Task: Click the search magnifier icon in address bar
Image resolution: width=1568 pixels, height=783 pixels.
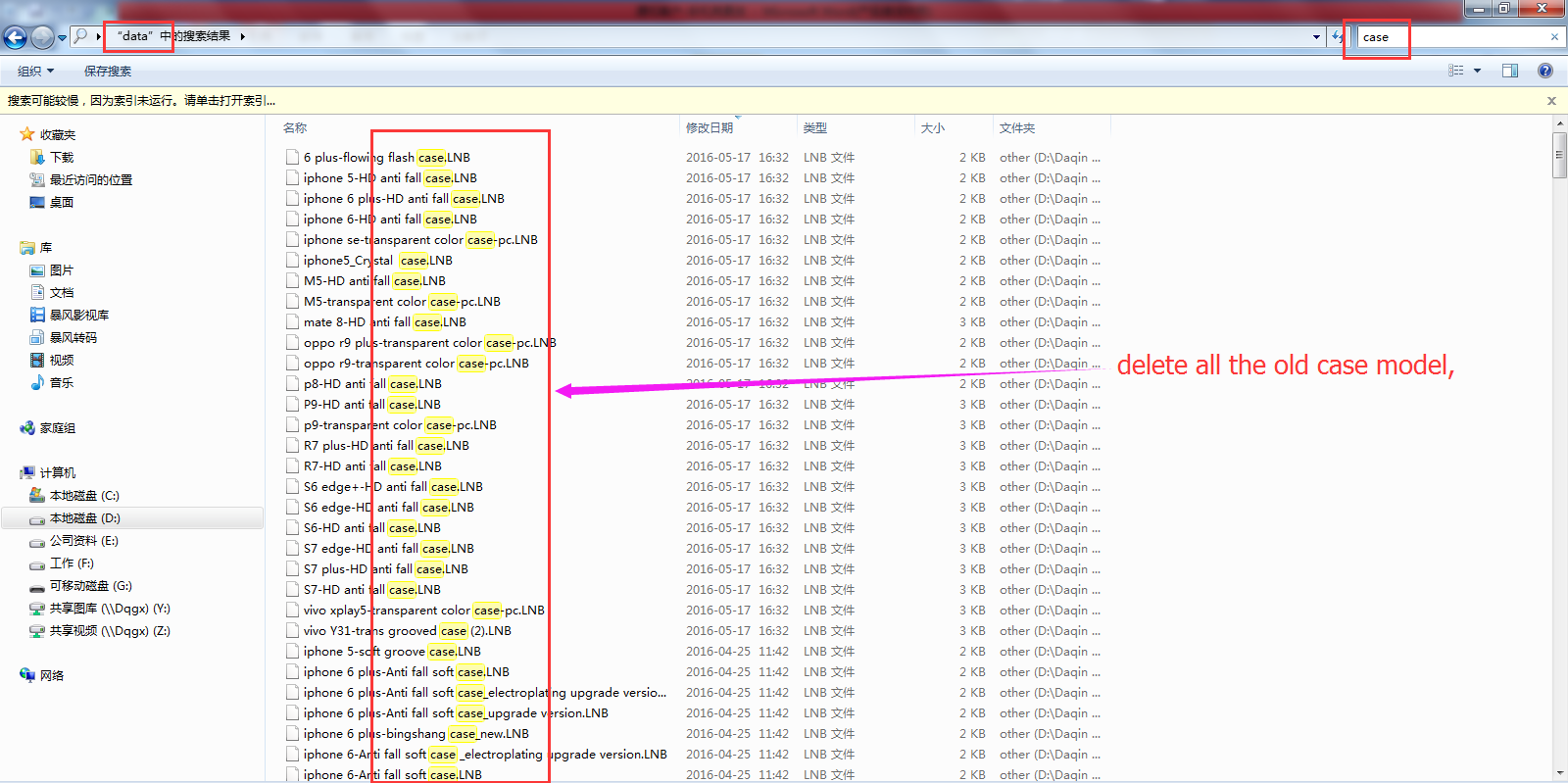Action: [x=81, y=36]
